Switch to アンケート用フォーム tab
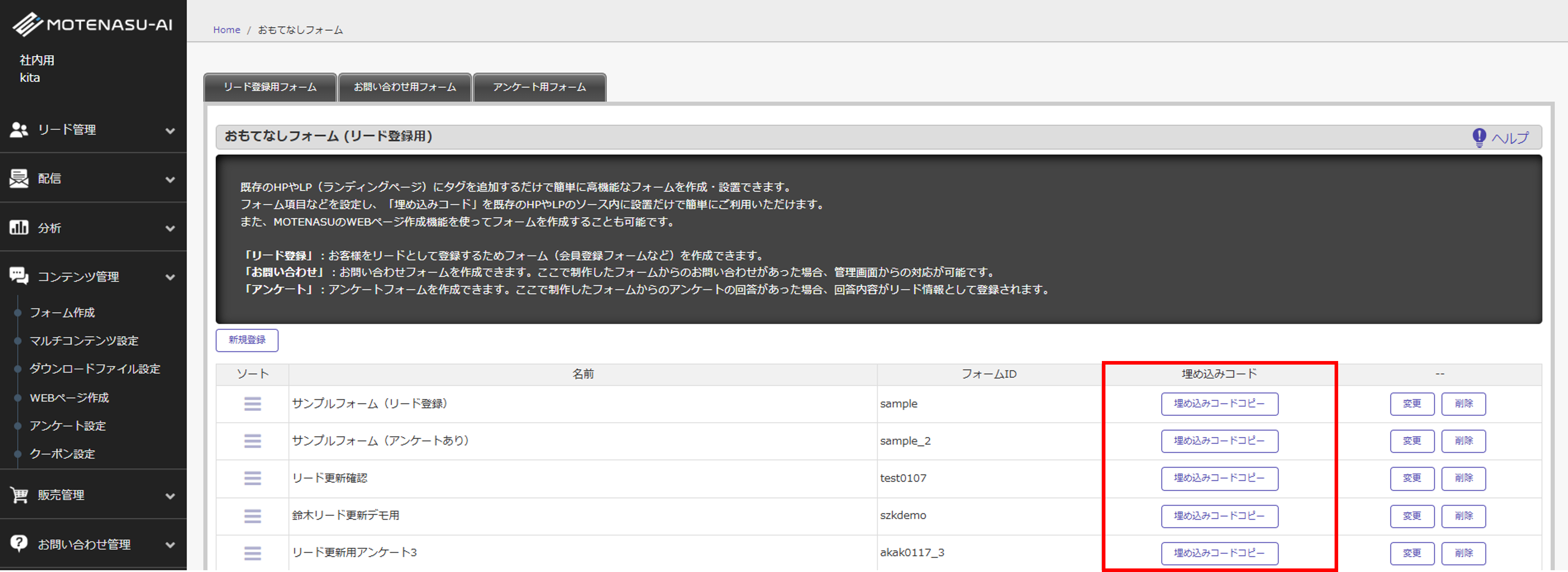This screenshot has height=572, width=1568. (539, 88)
